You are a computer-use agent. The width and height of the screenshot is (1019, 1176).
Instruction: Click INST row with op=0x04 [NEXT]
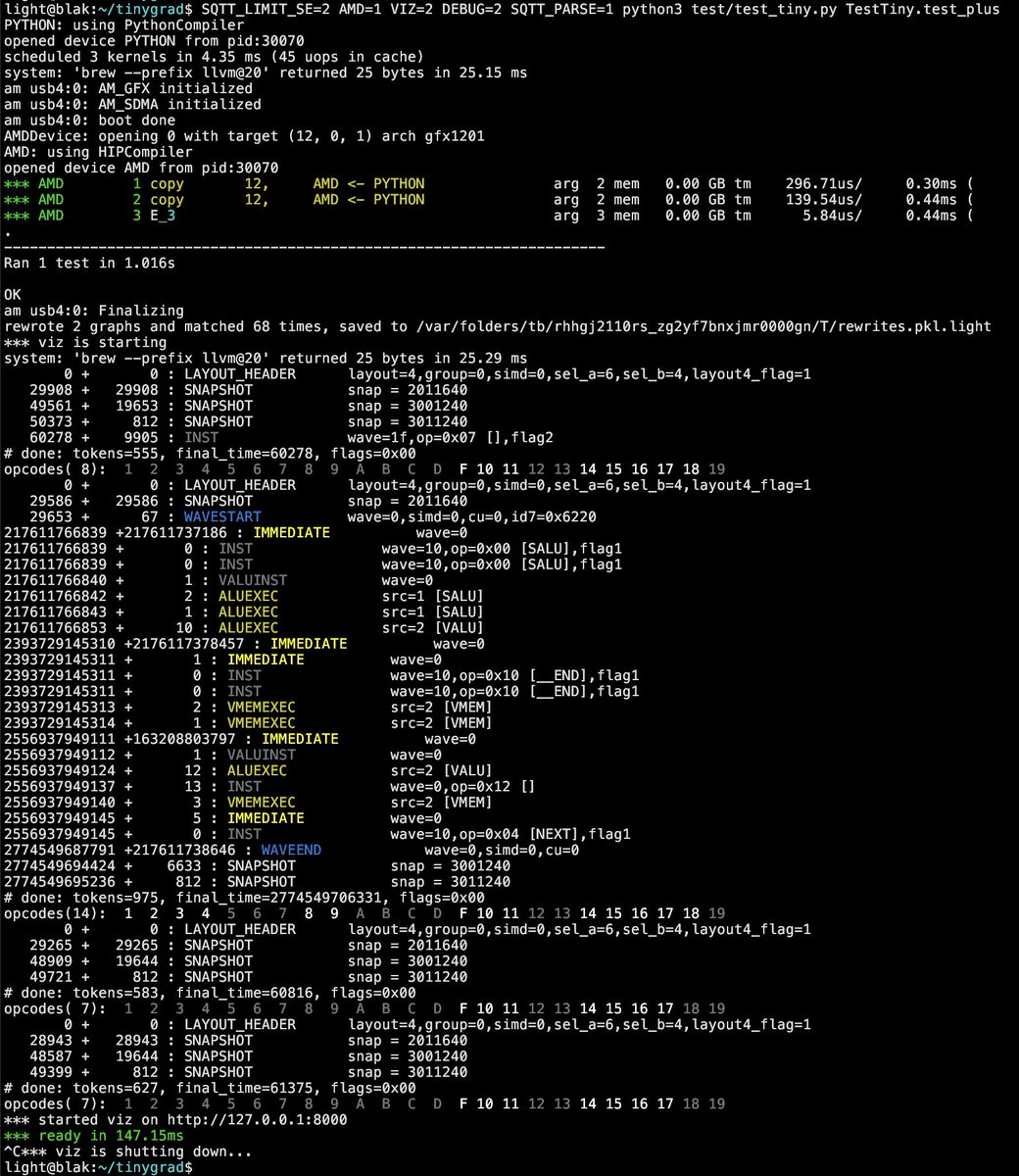317,834
